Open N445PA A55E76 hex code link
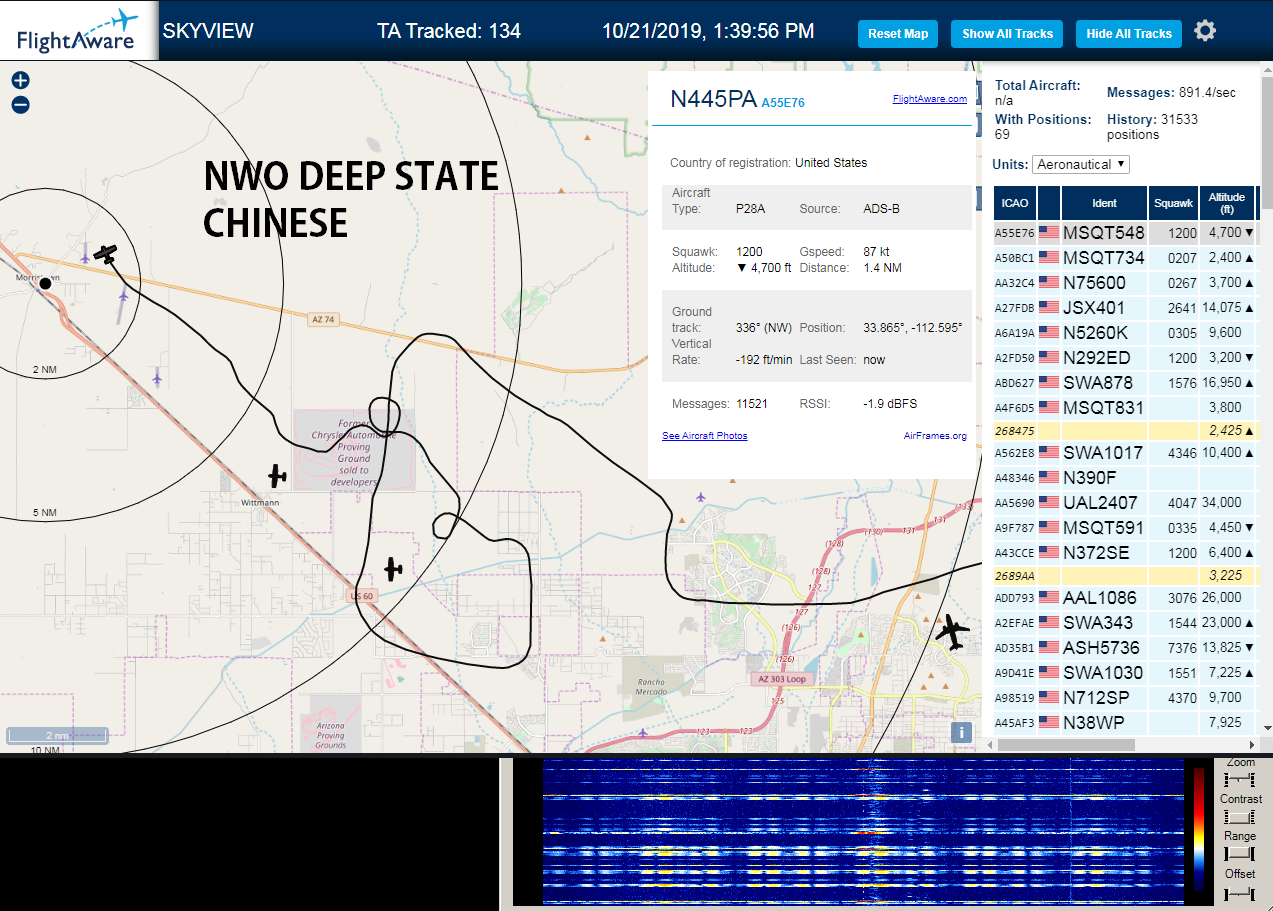1273x911 pixels. pos(783,103)
